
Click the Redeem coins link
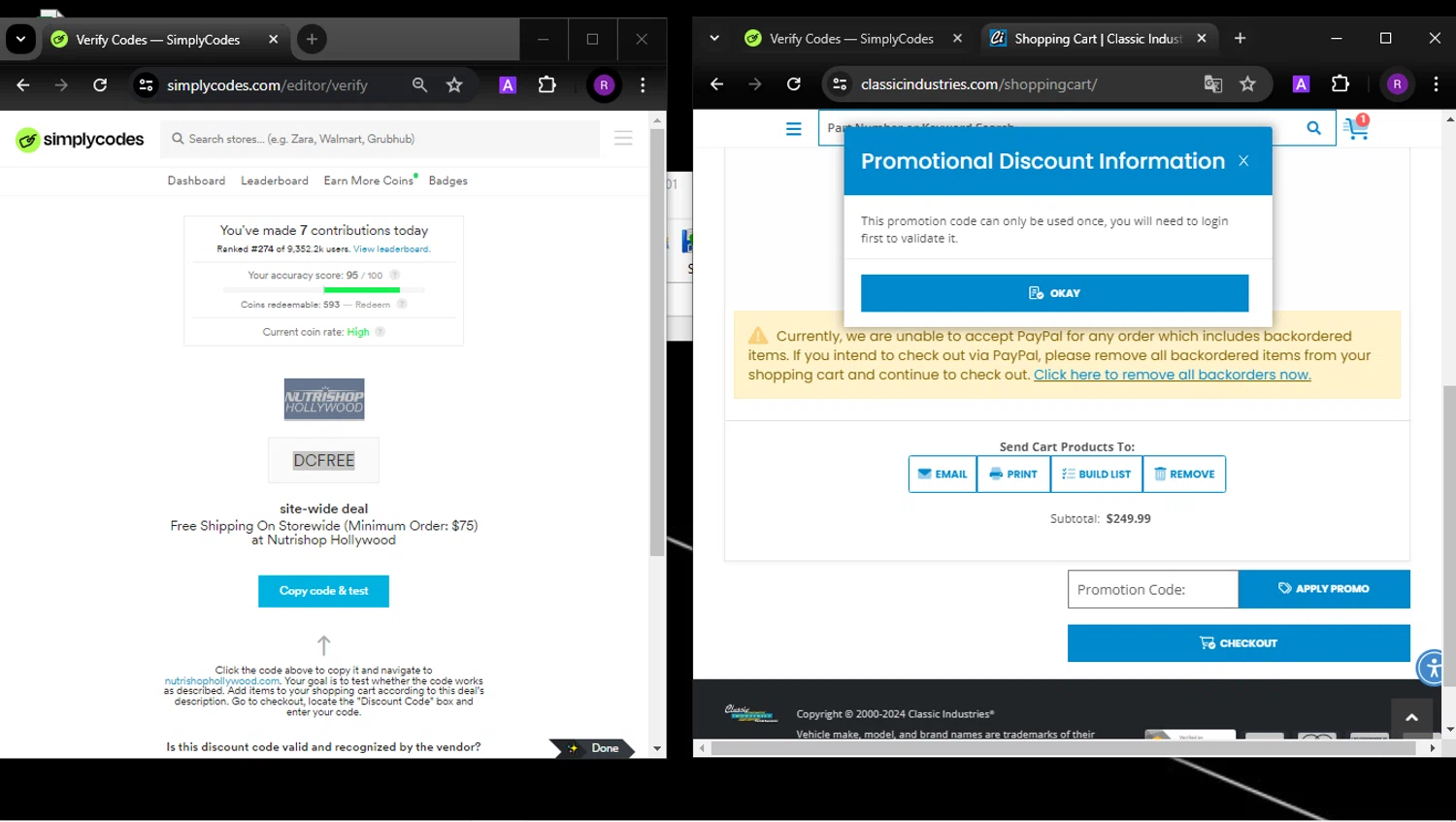373,305
